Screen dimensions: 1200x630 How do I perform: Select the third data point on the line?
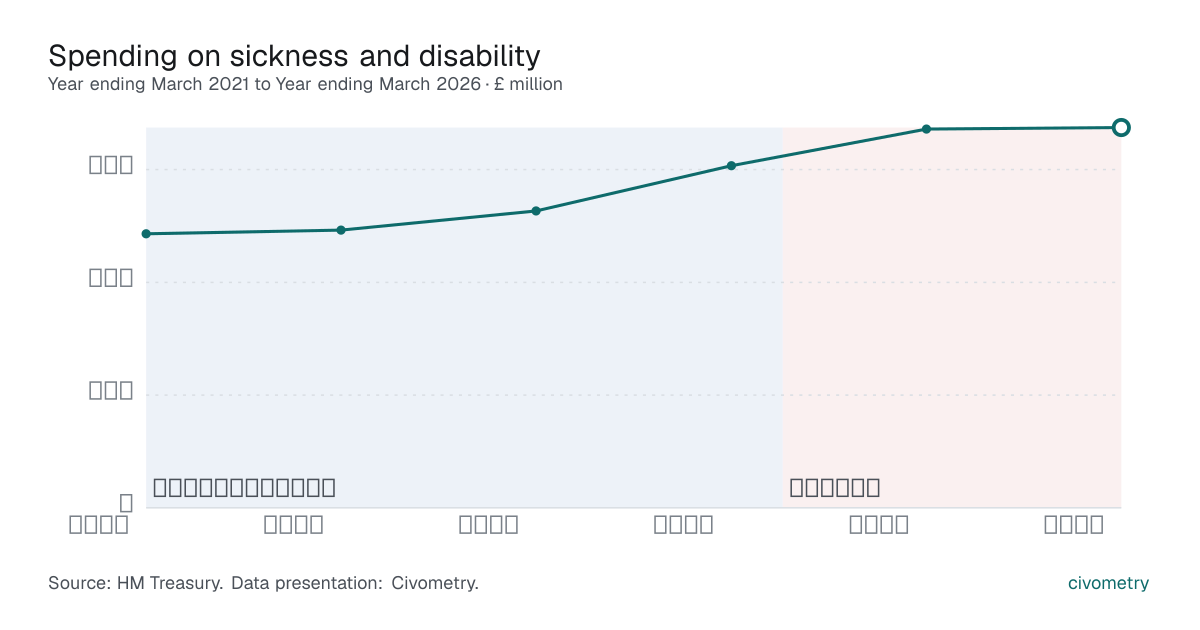pos(536,211)
